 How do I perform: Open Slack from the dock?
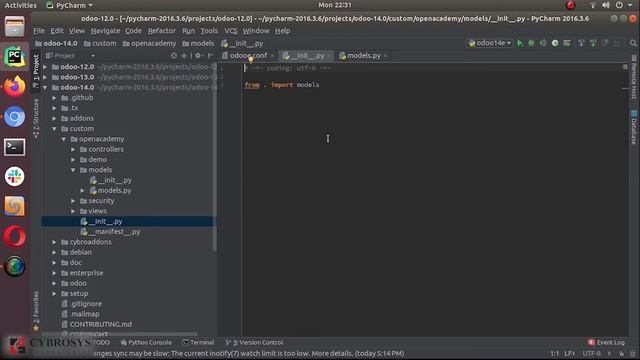(x=14, y=176)
